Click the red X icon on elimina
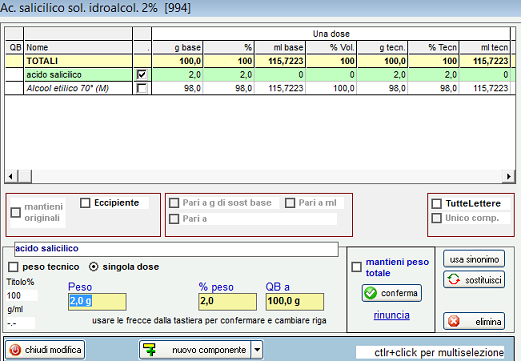The image size is (521, 361). [454, 321]
